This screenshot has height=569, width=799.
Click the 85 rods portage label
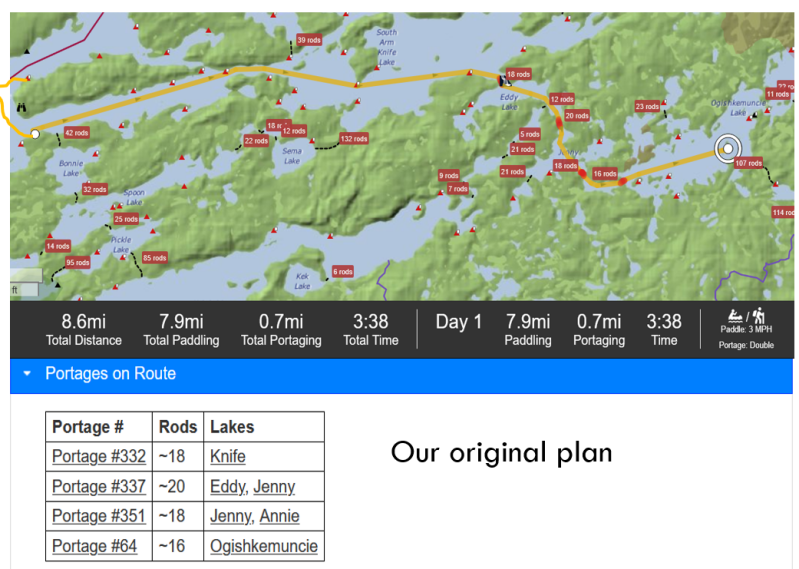(x=154, y=258)
